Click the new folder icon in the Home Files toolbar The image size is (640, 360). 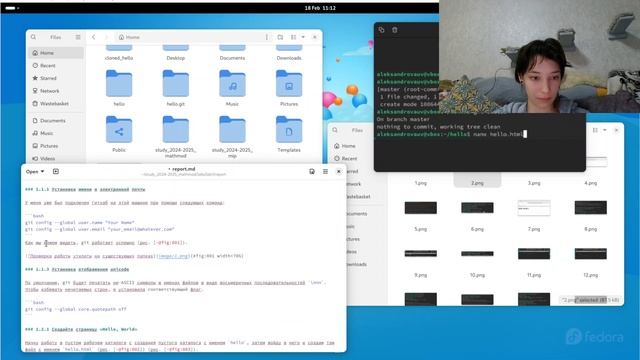click(280, 37)
